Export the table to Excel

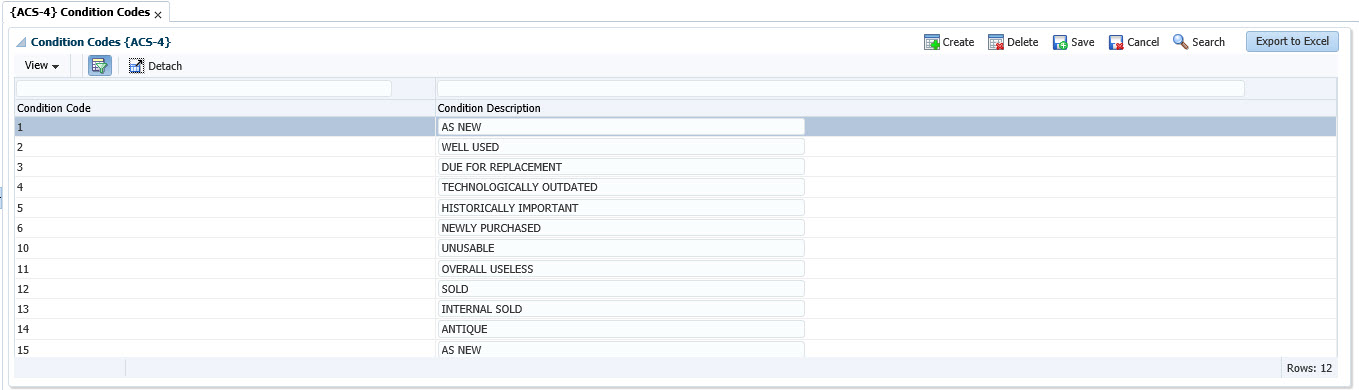point(1292,41)
